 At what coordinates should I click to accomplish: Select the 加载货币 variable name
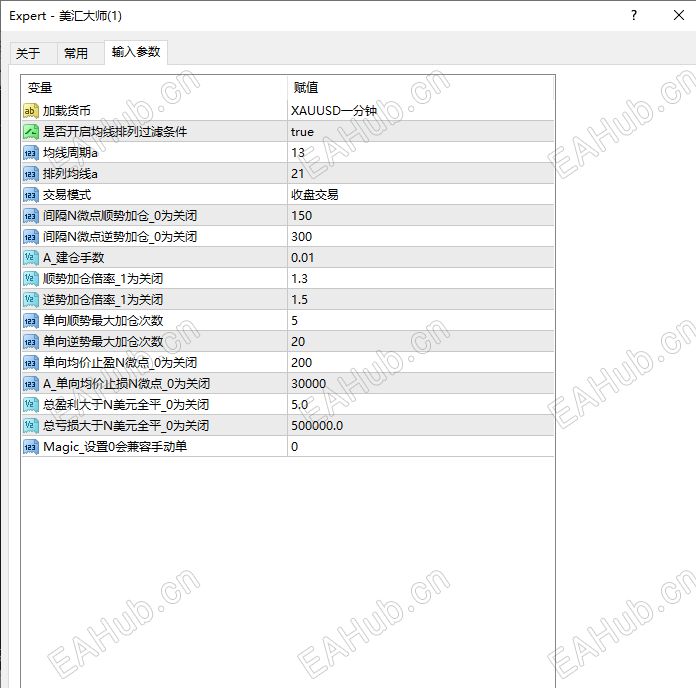67,111
